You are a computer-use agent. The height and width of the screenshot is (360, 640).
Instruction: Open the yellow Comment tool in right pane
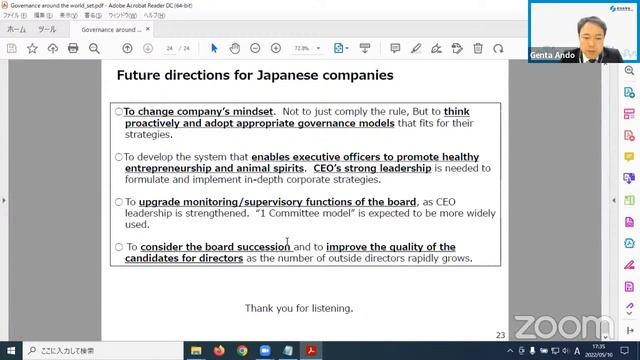click(x=629, y=157)
